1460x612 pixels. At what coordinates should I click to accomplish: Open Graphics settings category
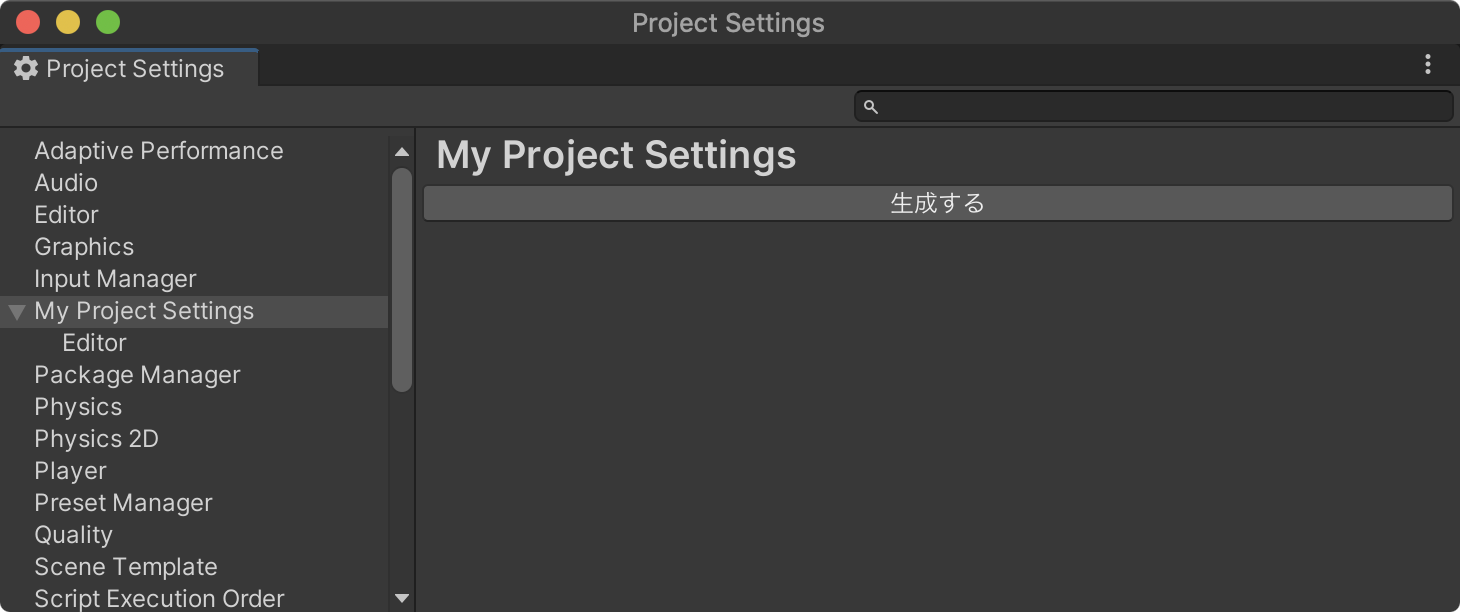point(84,247)
